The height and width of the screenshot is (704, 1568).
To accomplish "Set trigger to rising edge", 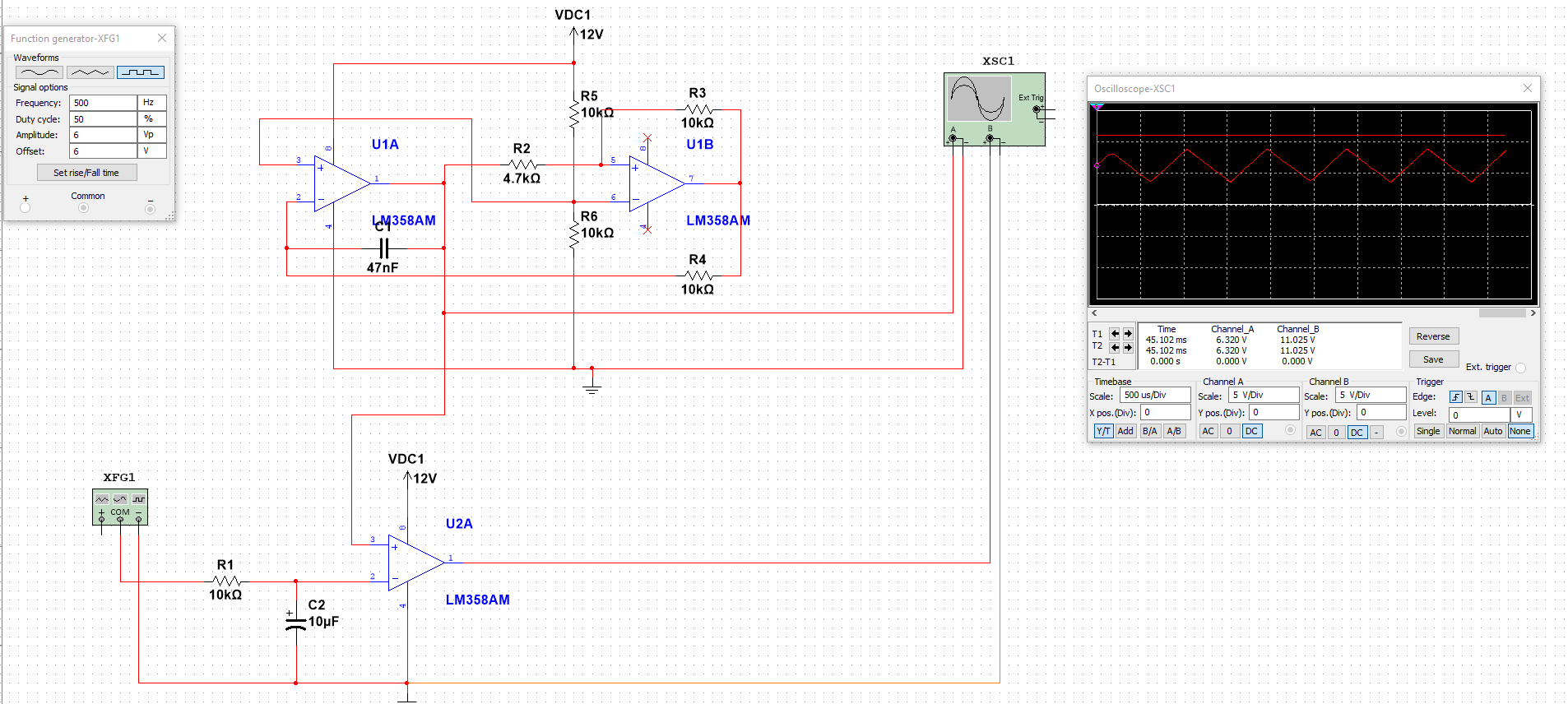I will point(1455,398).
